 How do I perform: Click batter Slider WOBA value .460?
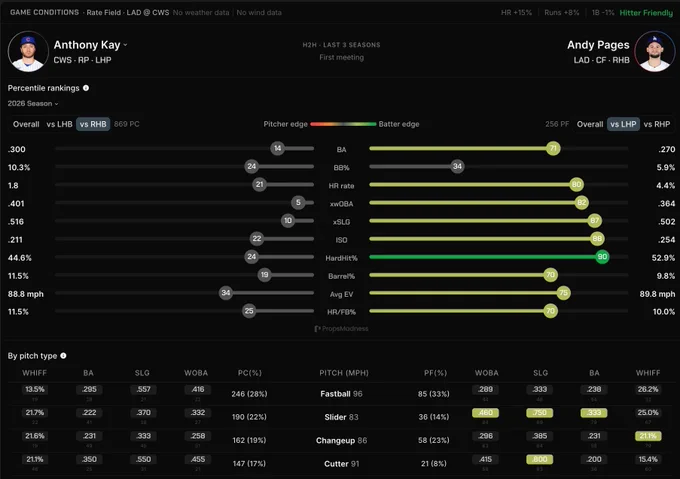pyautogui.click(x=485, y=413)
